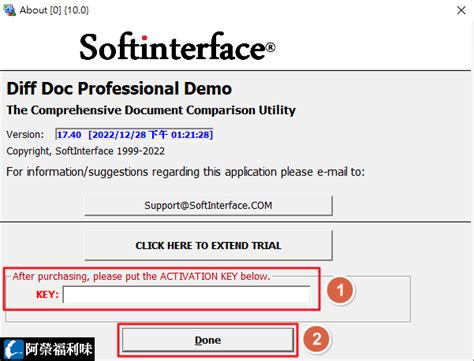Click the registered trademark symbol after Softinterface
474x361 pixels.
[x=270, y=47]
